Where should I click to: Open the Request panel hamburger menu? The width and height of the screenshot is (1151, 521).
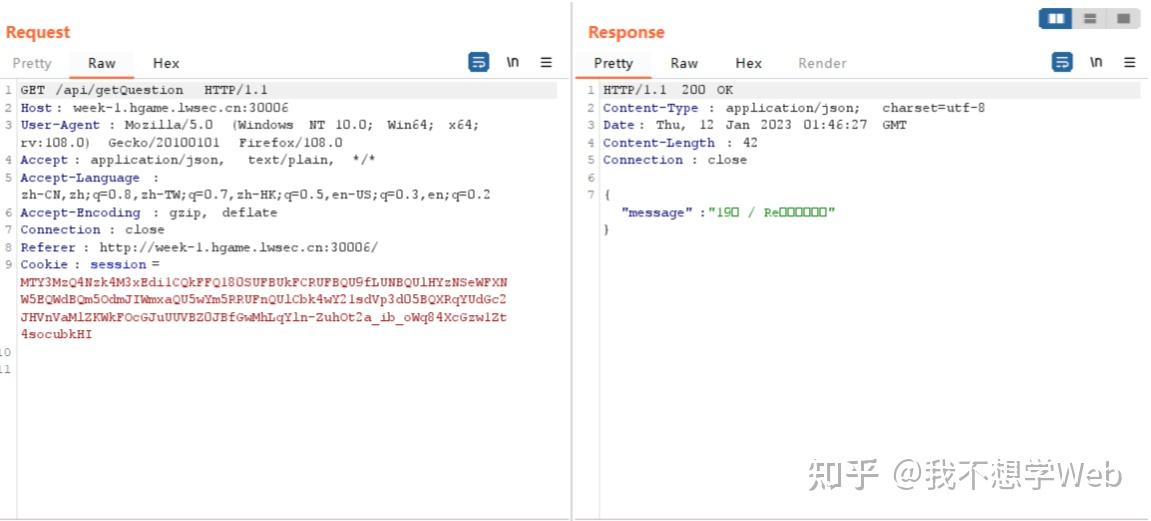[x=546, y=62]
